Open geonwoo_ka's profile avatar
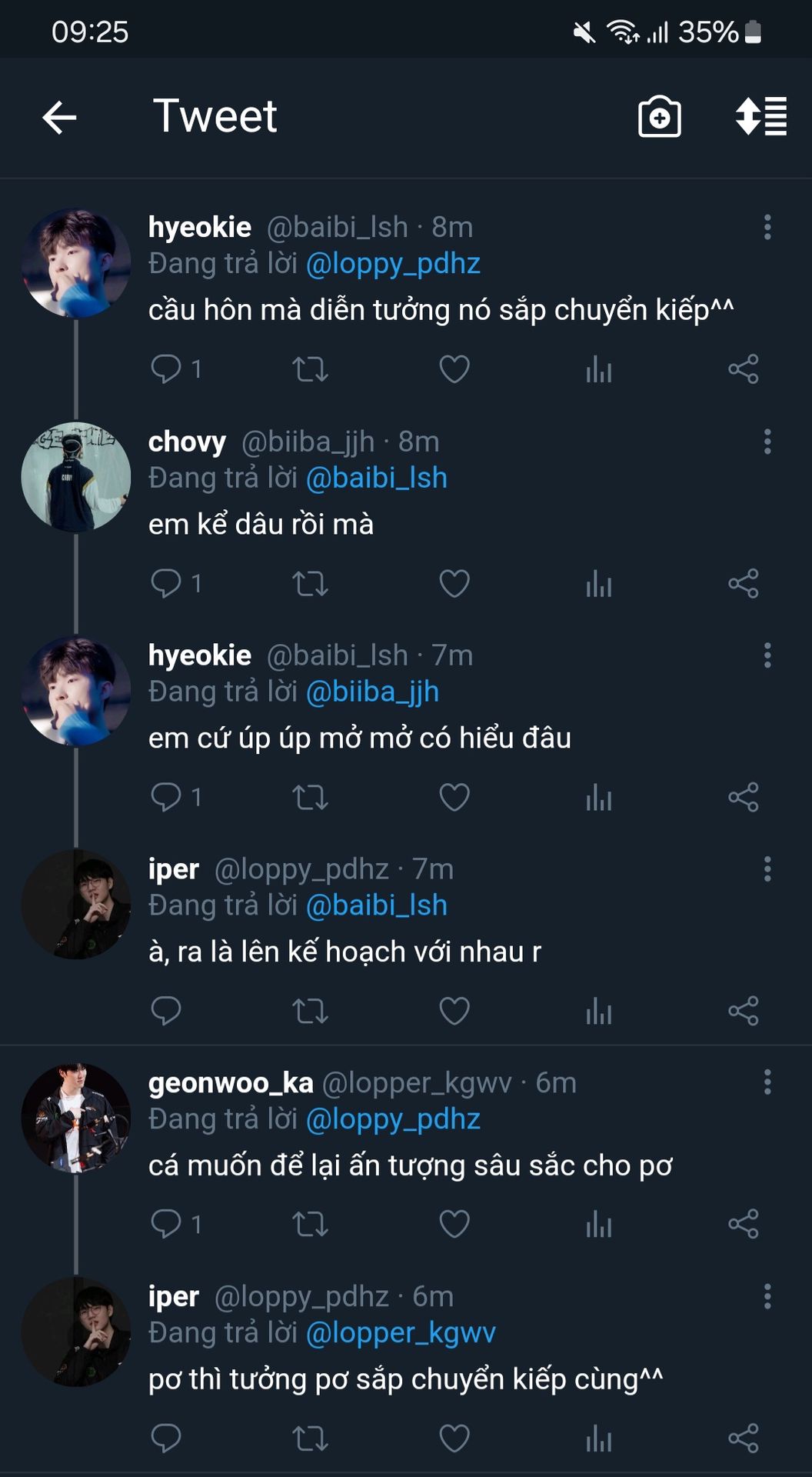Viewport: 812px width, 1477px height. (x=75, y=1118)
